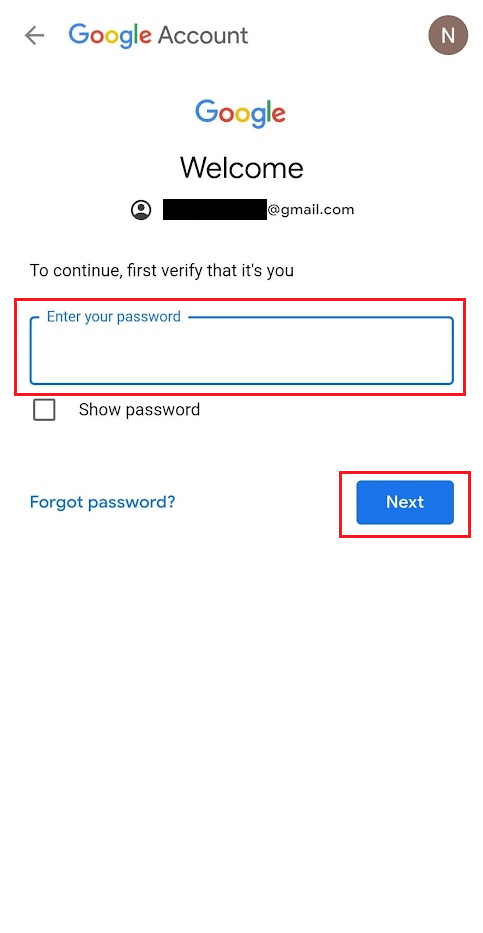Select the Welcome heading
The width and height of the screenshot is (483, 933).
click(x=242, y=168)
